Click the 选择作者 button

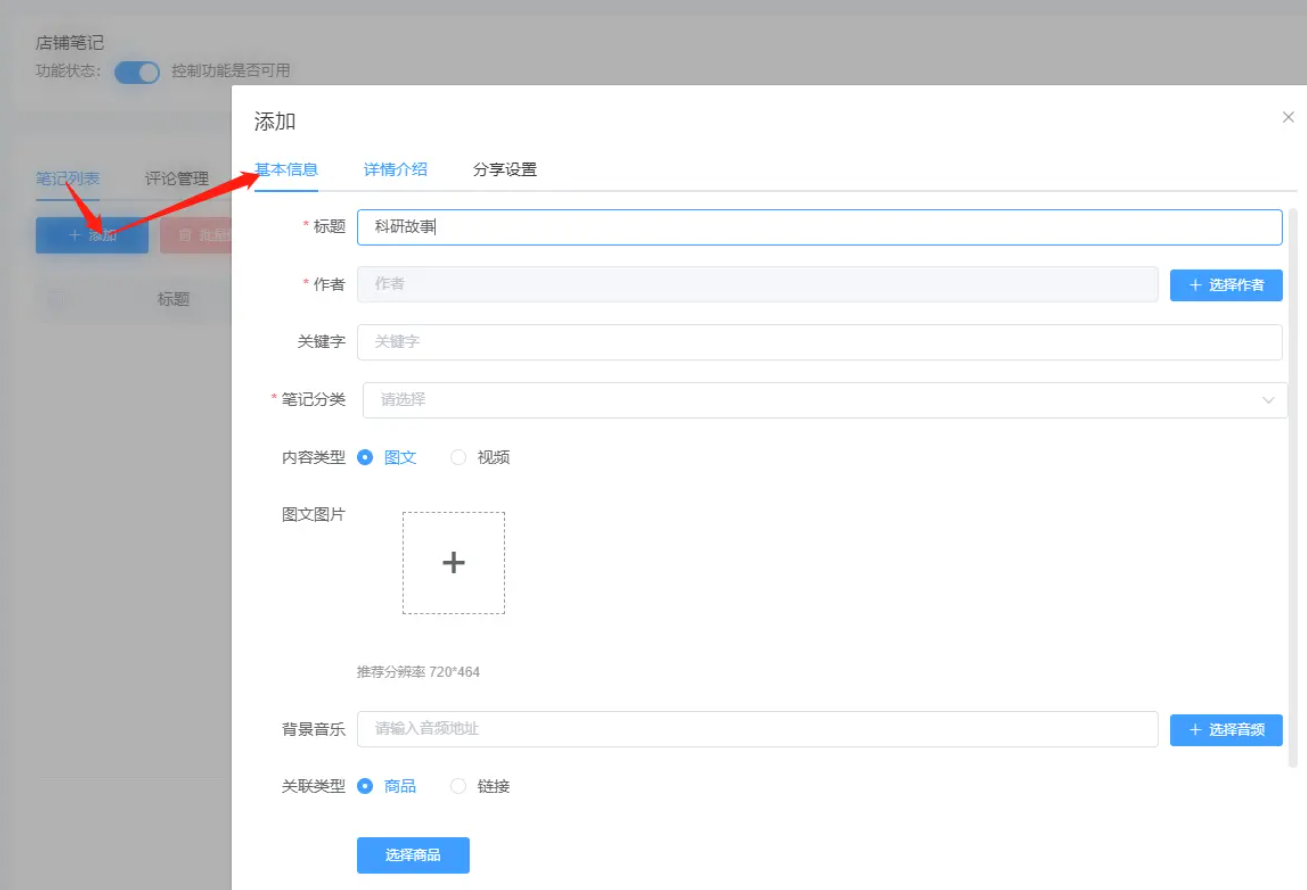[1226, 285]
